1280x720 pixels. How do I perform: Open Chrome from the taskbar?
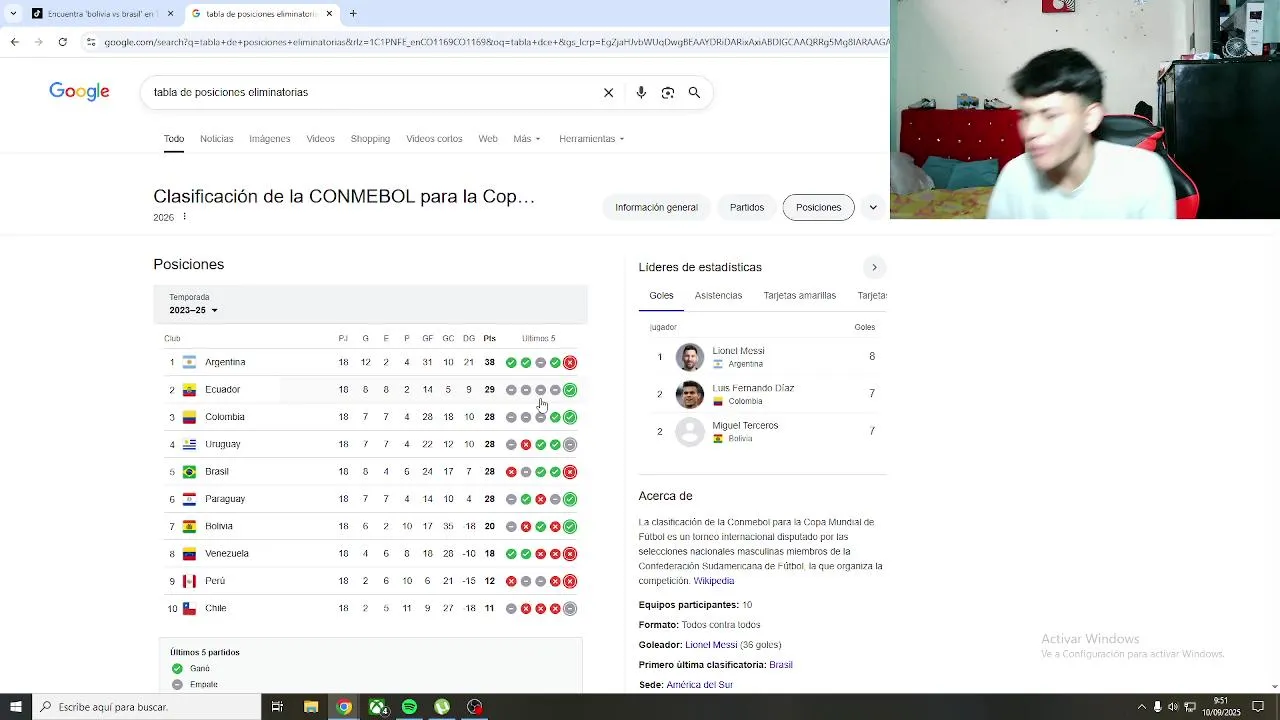(x=344, y=707)
